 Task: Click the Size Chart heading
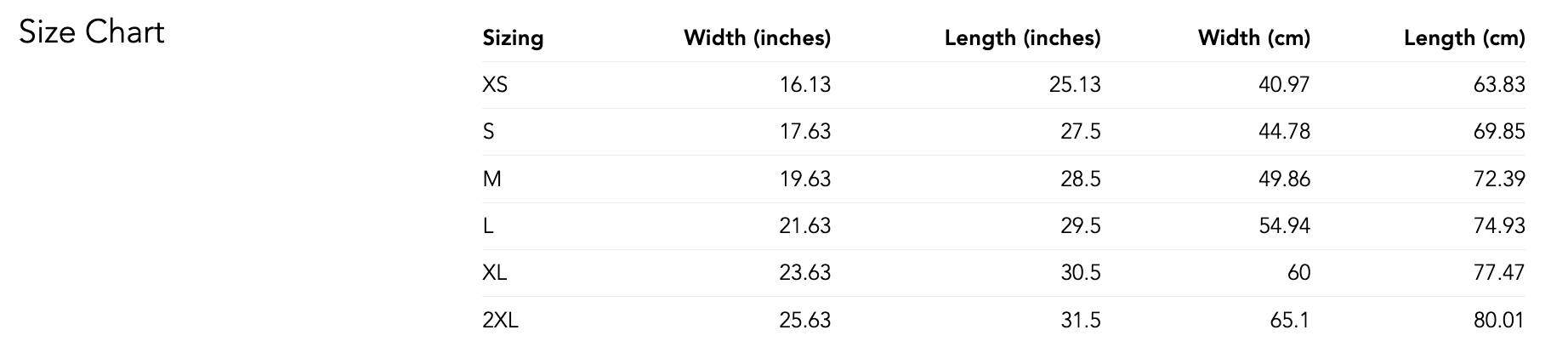tap(92, 33)
